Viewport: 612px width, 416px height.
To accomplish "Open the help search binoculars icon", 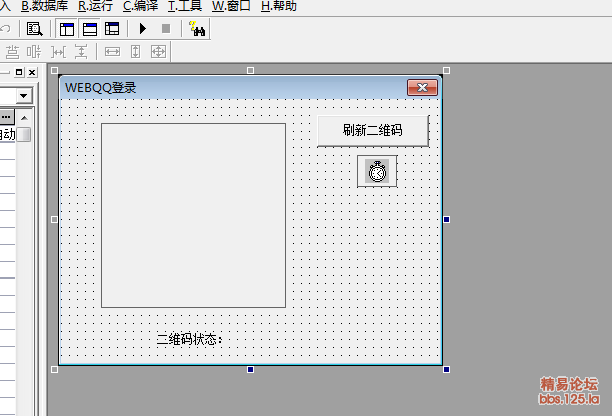I will [x=197, y=29].
